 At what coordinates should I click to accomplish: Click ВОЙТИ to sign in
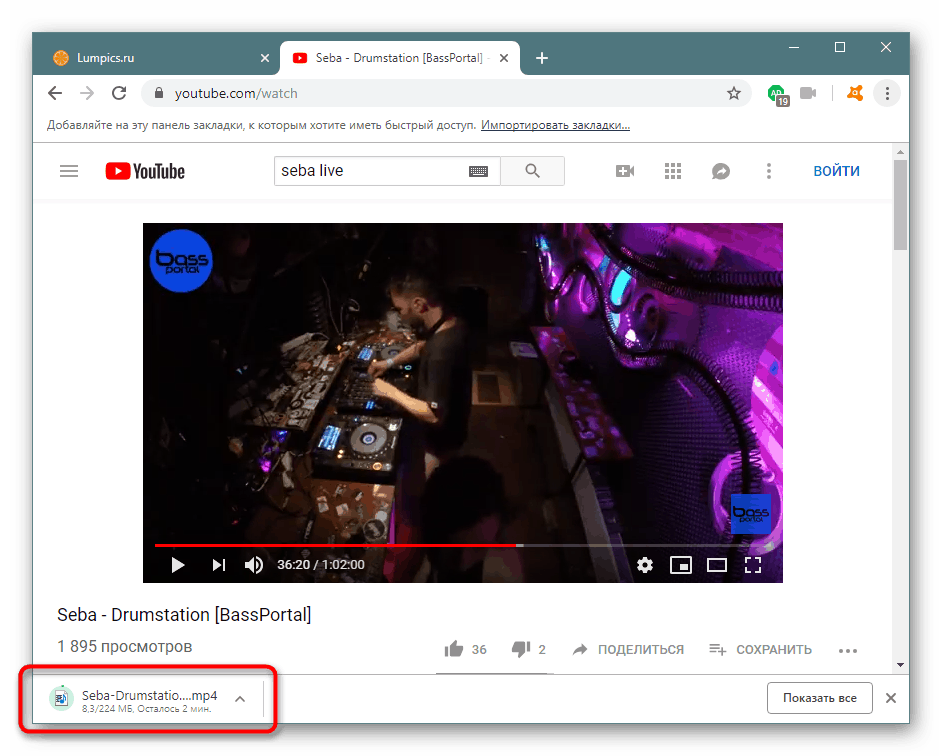click(x=836, y=171)
